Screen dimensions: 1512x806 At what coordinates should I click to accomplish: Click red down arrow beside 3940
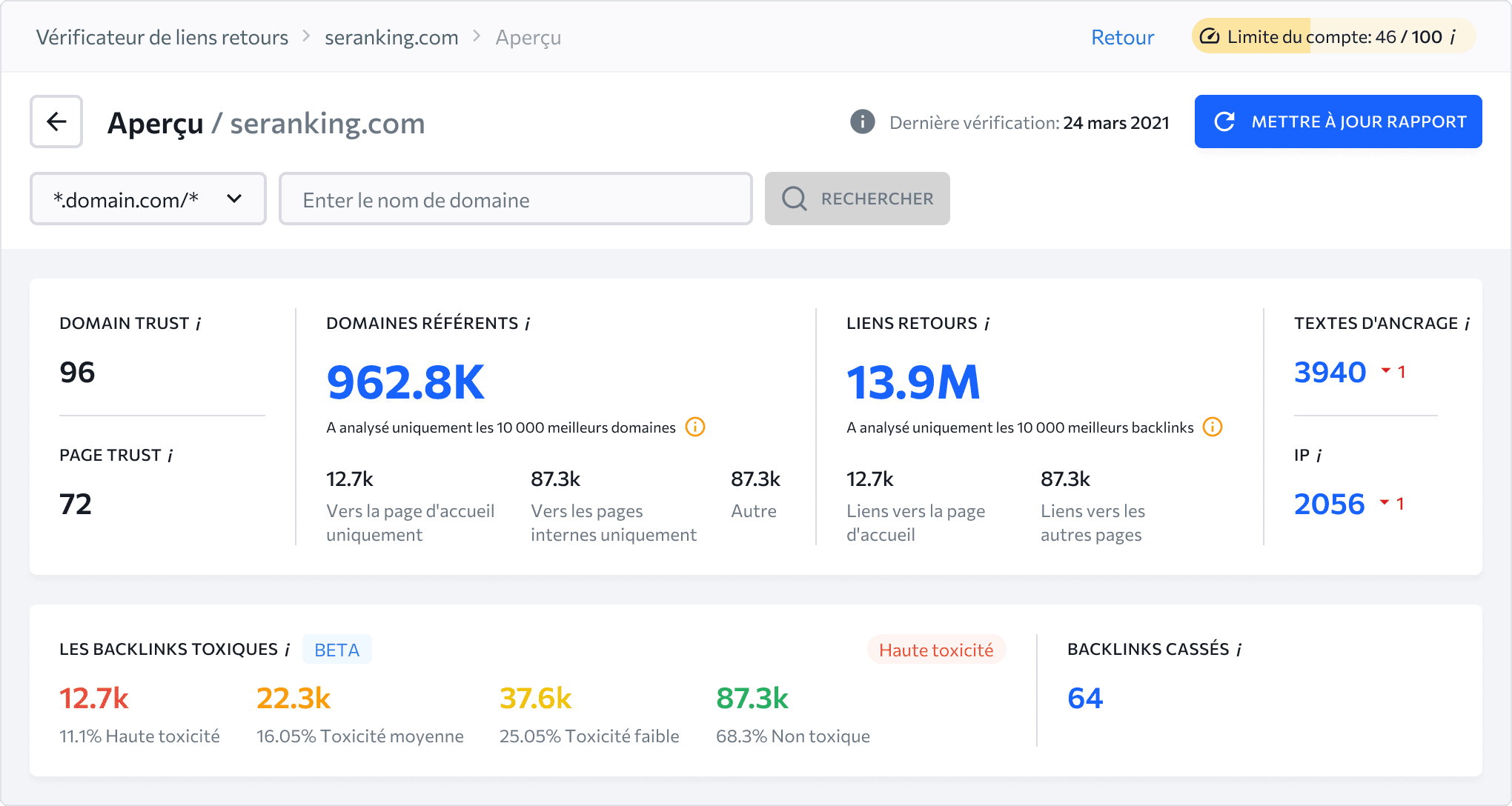click(x=1385, y=370)
